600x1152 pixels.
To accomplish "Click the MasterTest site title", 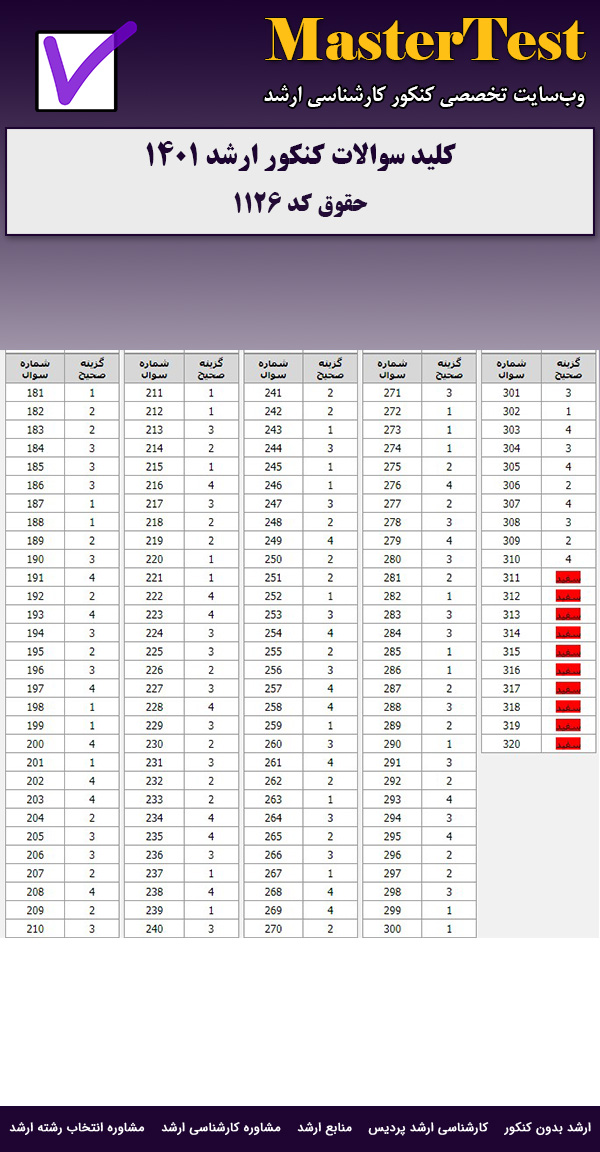I will pos(425,42).
